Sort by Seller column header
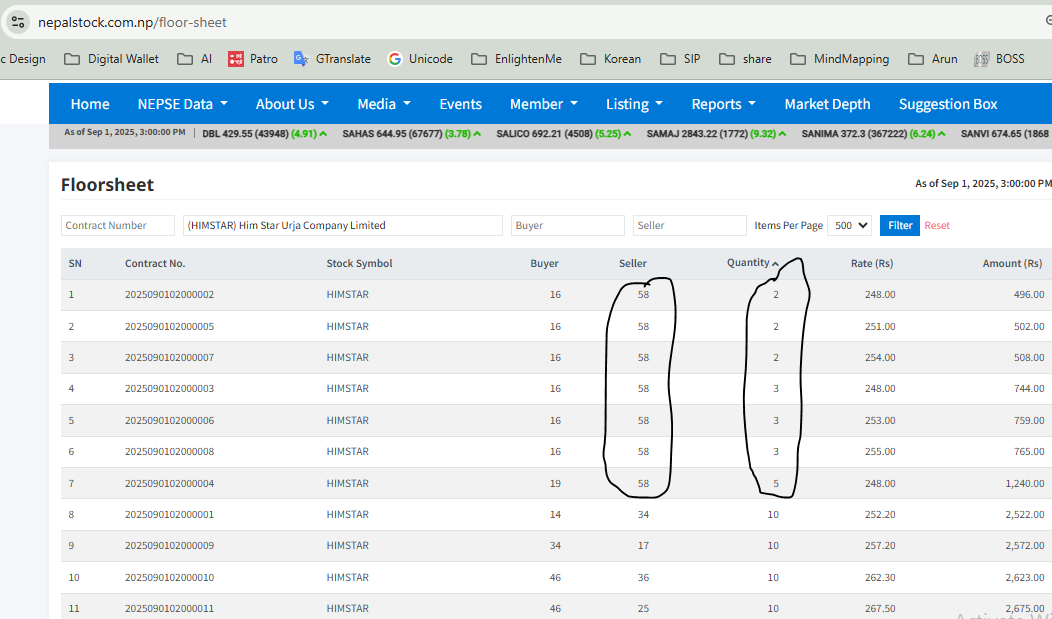The height and width of the screenshot is (619, 1052). point(633,264)
